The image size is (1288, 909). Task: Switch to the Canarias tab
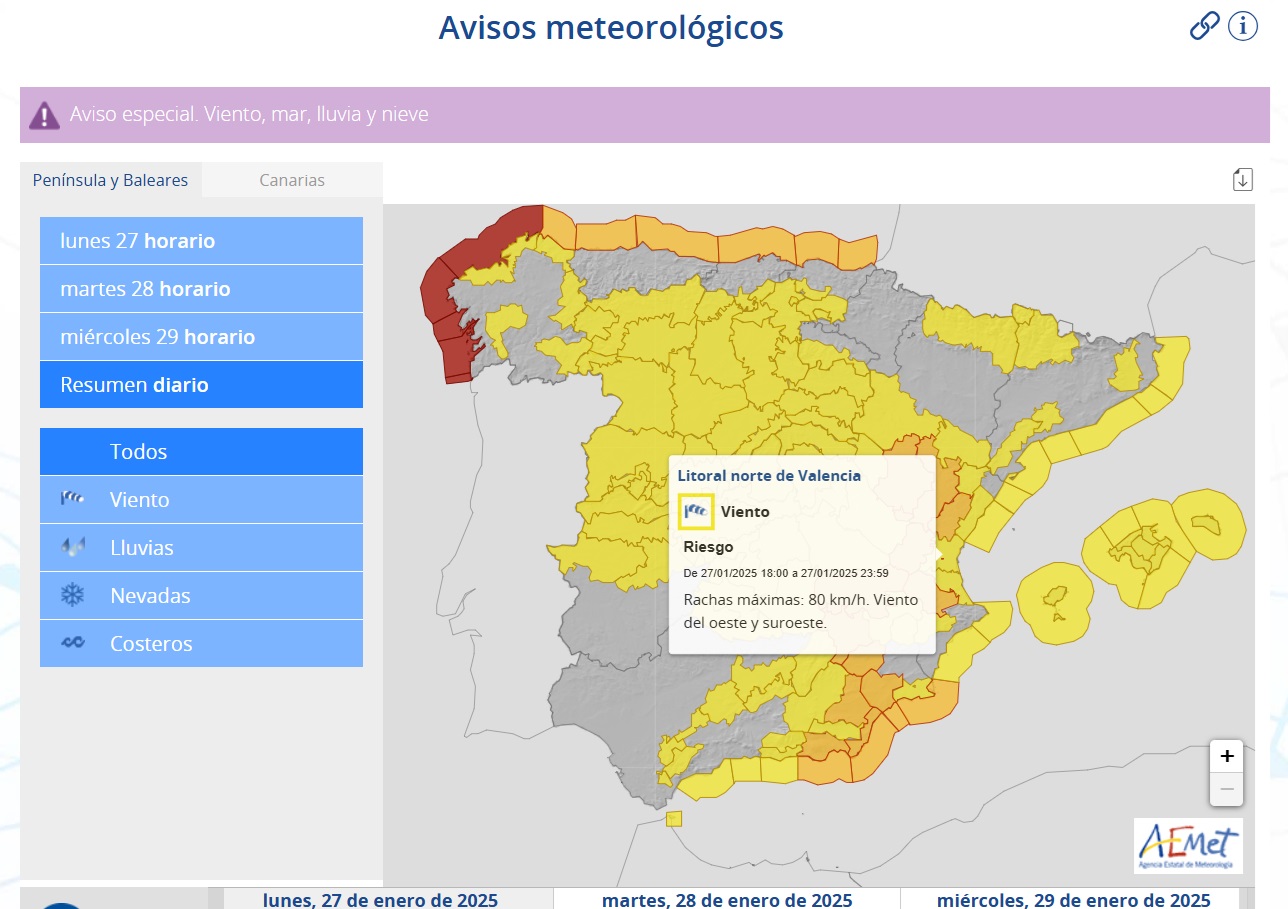tap(292, 180)
